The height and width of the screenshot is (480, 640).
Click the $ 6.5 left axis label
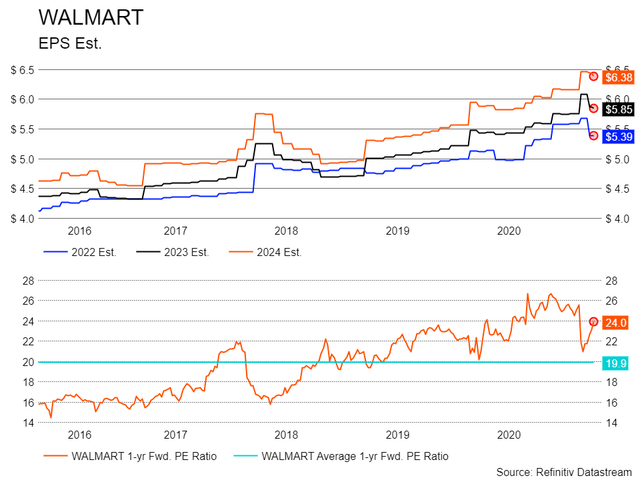[22, 70]
